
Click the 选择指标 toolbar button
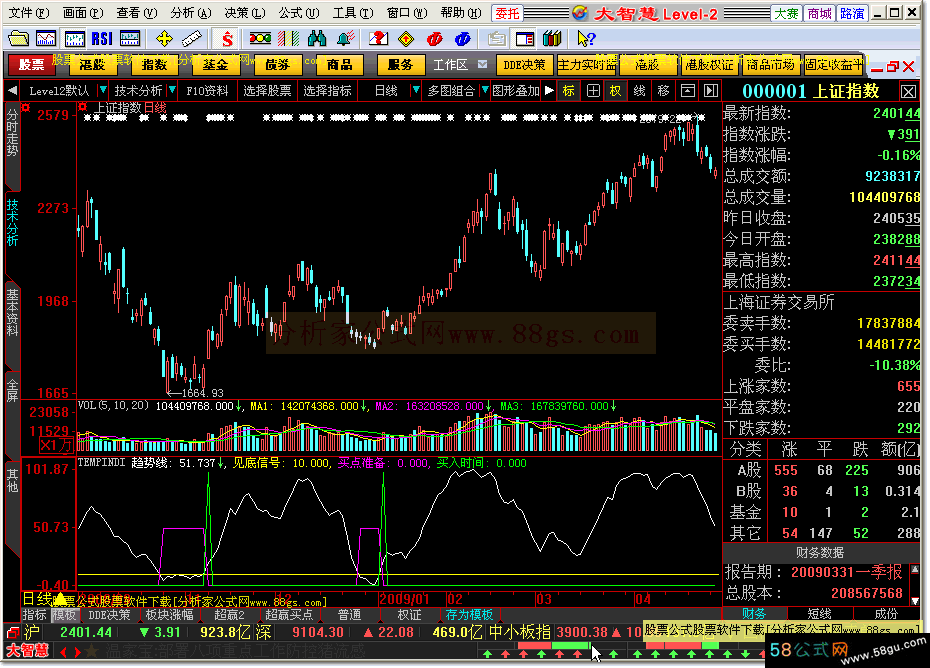pos(327,91)
